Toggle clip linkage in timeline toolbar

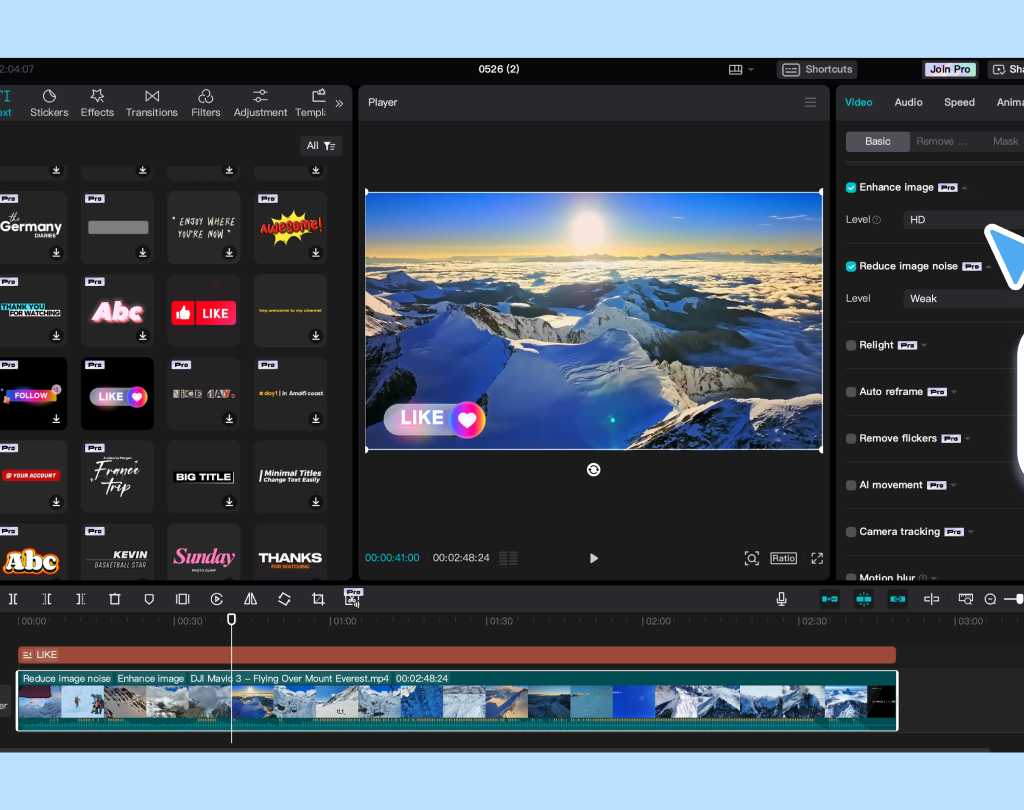898,599
